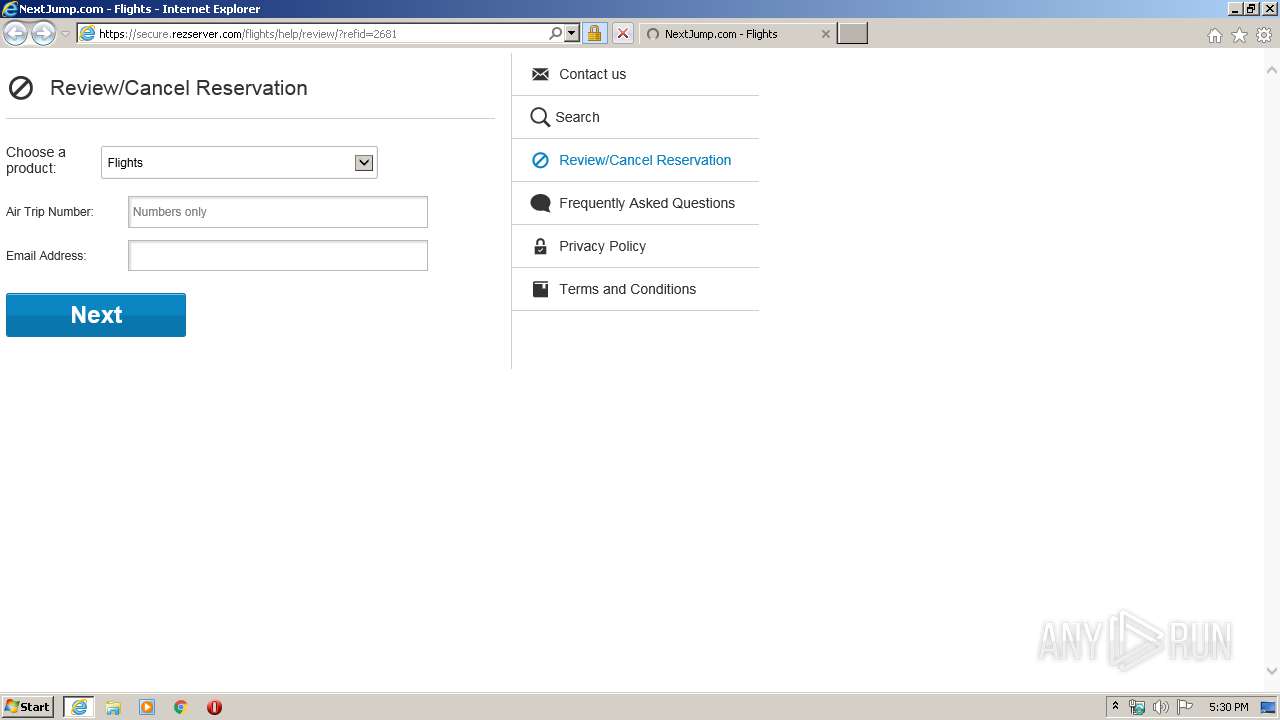Click the Action Center flag tray icon
Screen dimensions: 1280x720
click(1185, 707)
